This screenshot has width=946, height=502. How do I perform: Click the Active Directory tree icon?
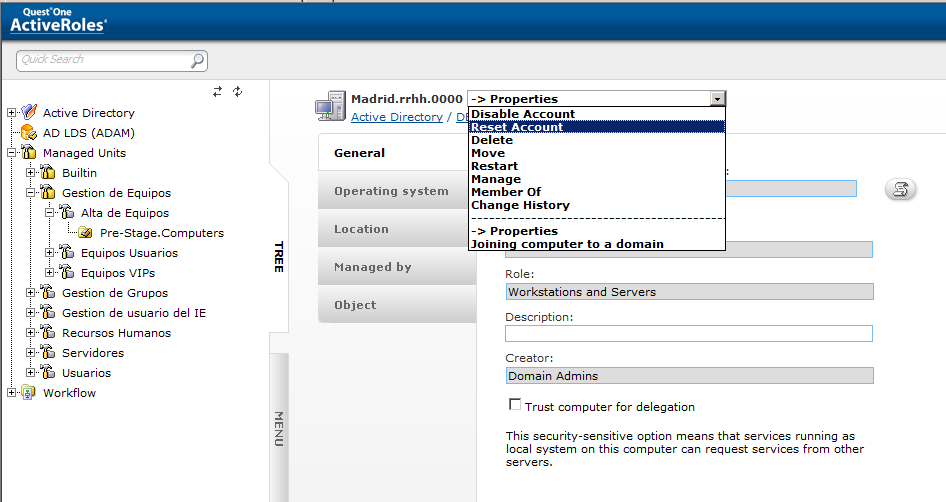[x=28, y=112]
